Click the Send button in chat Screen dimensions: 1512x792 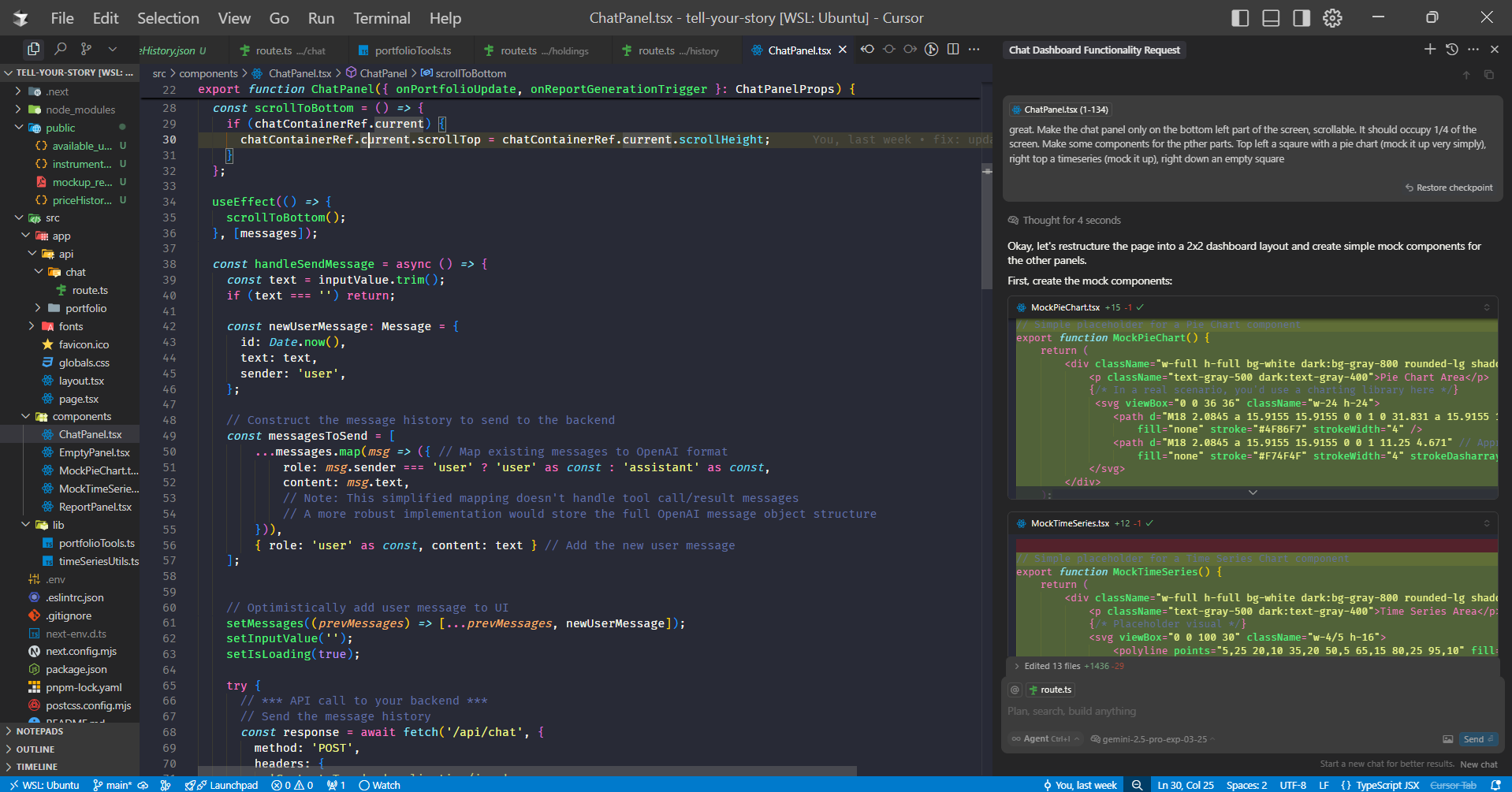point(1477,739)
